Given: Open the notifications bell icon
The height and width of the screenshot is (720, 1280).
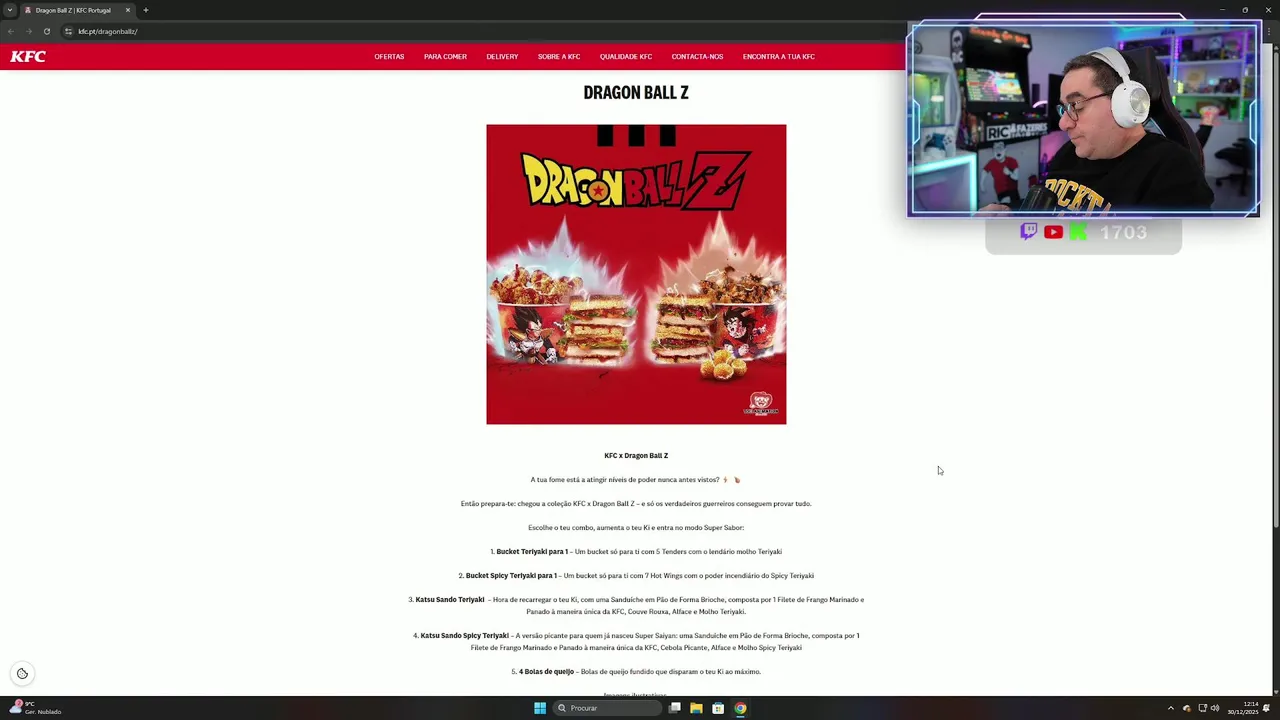Looking at the screenshot, I should pos(1266,708).
